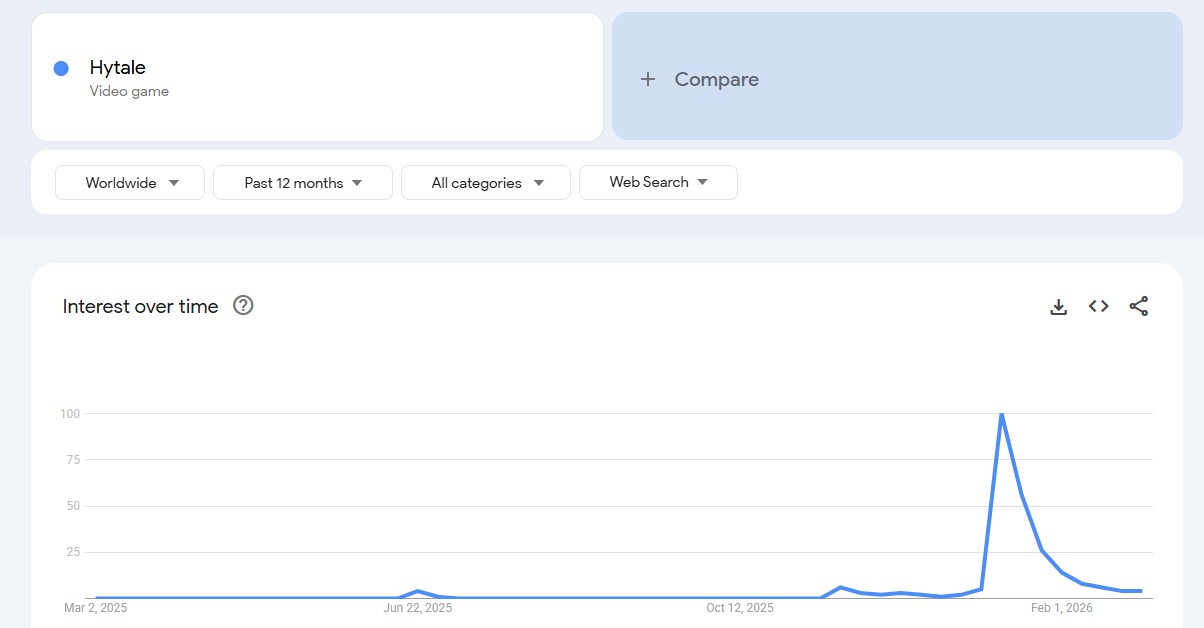
Task: Click the Mar 2, 2025 axis label
Action: click(x=96, y=608)
